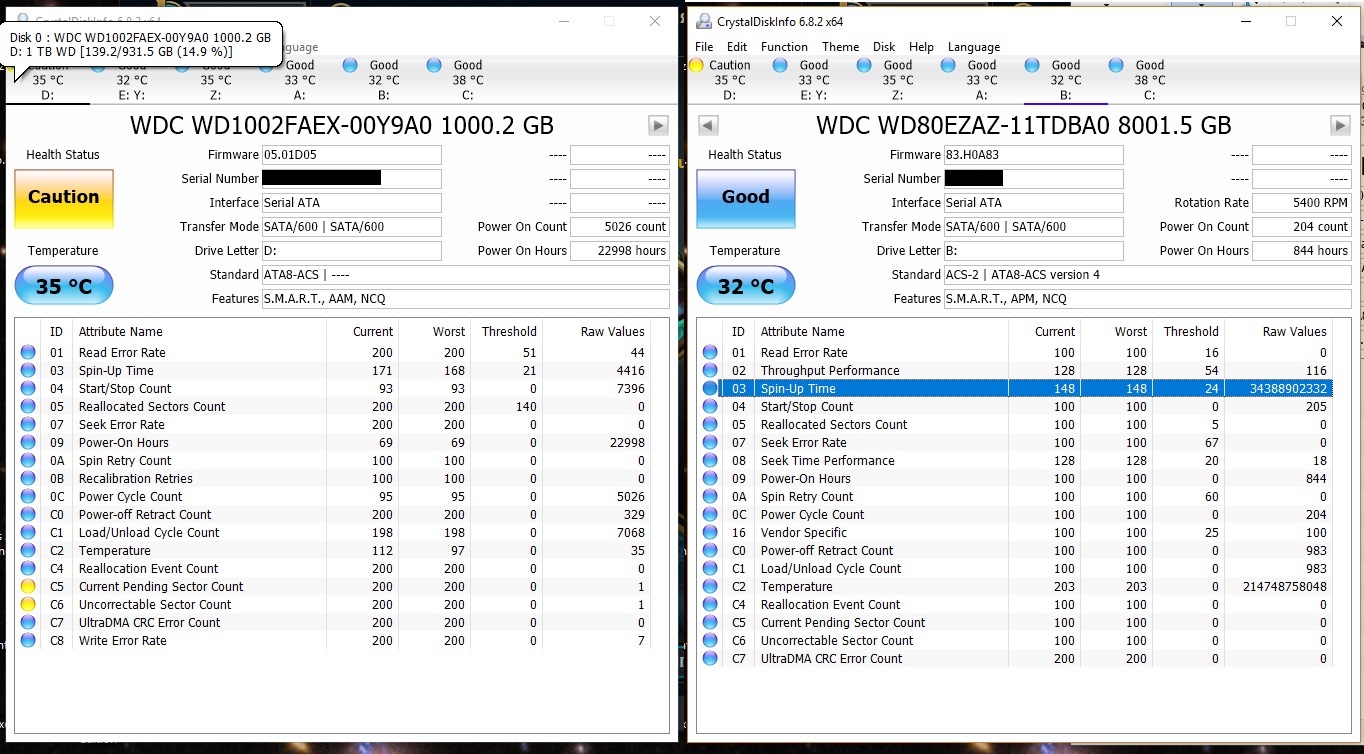The height and width of the screenshot is (754, 1364).
Task: Click next disk arrow in left window
Action: 658,125
